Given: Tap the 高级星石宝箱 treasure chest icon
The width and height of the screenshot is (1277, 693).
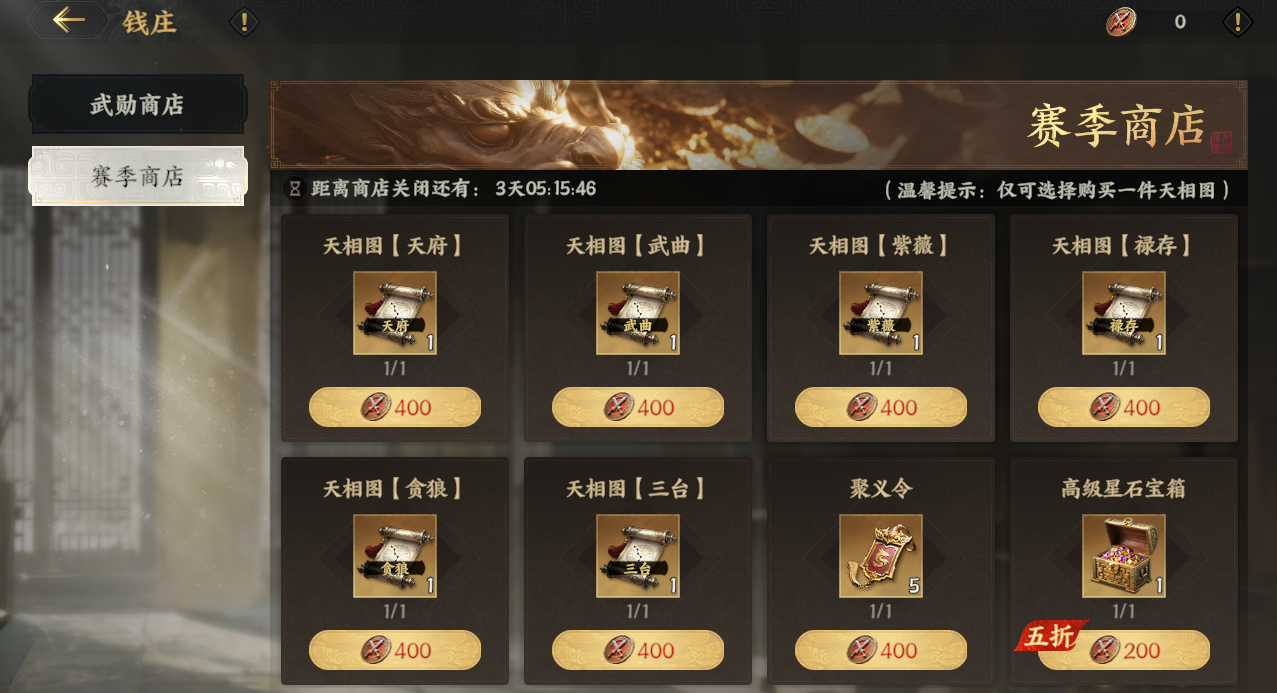Looking at the screenshot, I should [x=1124, y=556].
